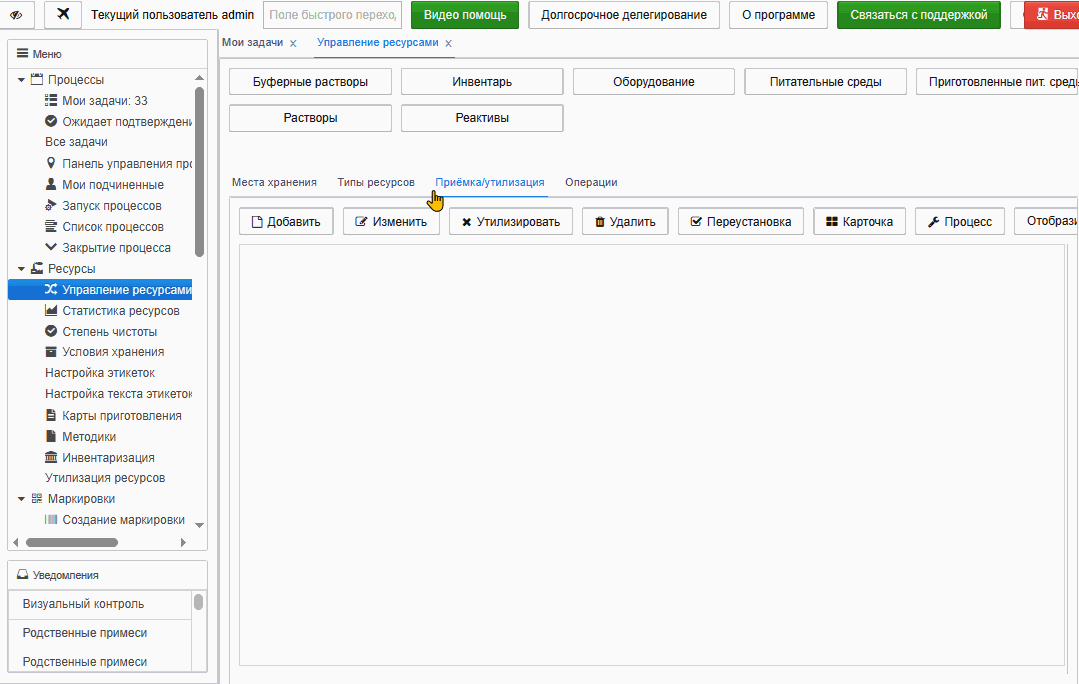Screen dimensions: 1079x684
Task: Open Настройка этикеток menu item
Action: pos(100,373)
